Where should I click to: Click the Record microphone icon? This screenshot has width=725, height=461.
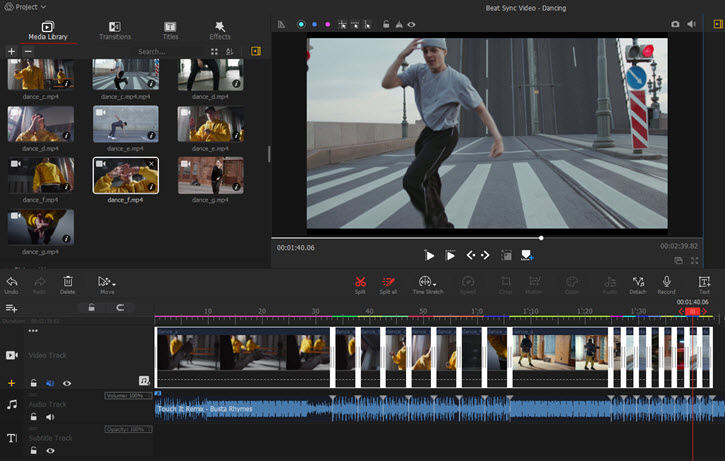click(x=666, y=283)
